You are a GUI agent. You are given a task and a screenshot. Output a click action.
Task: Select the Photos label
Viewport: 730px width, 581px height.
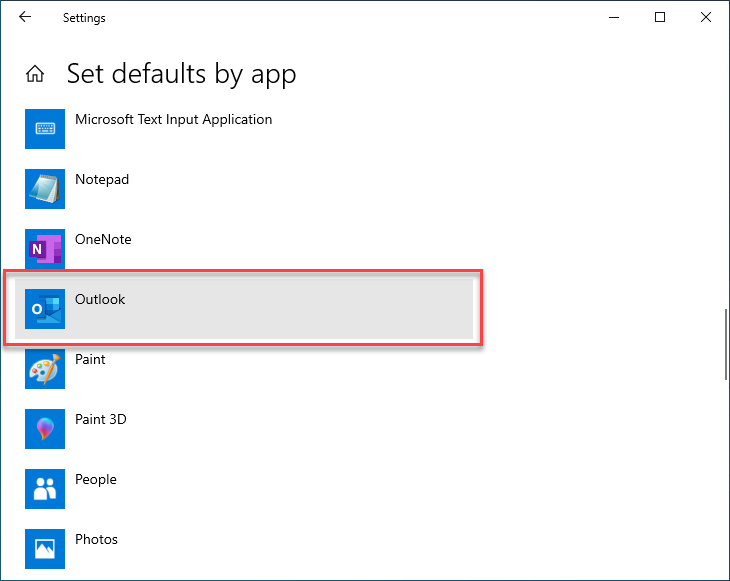point(96,540)
